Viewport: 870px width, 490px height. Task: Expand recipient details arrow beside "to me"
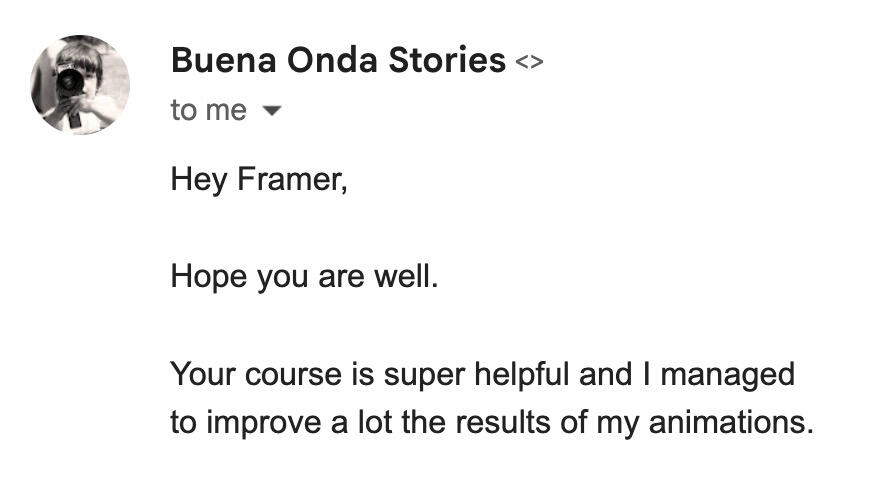click(269, 112)
